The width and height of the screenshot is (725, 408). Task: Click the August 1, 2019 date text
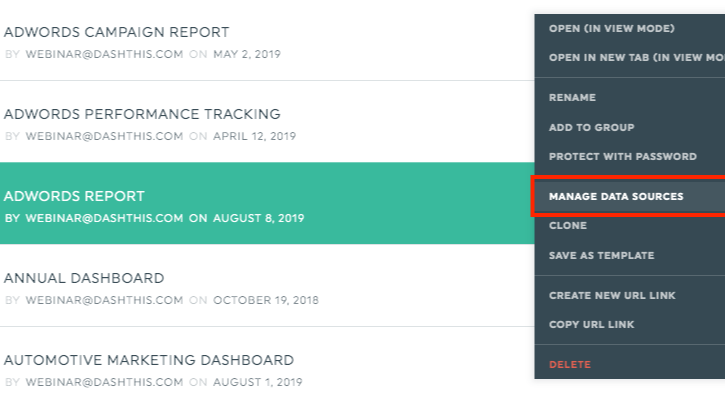pyautogui.click(x=257, y=382)
